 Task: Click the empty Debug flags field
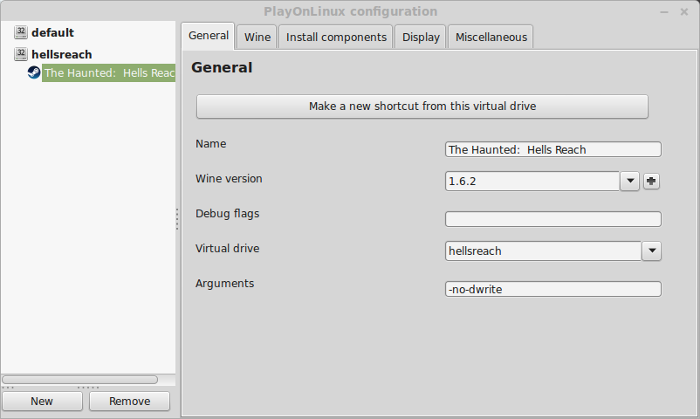click(553, 219)
